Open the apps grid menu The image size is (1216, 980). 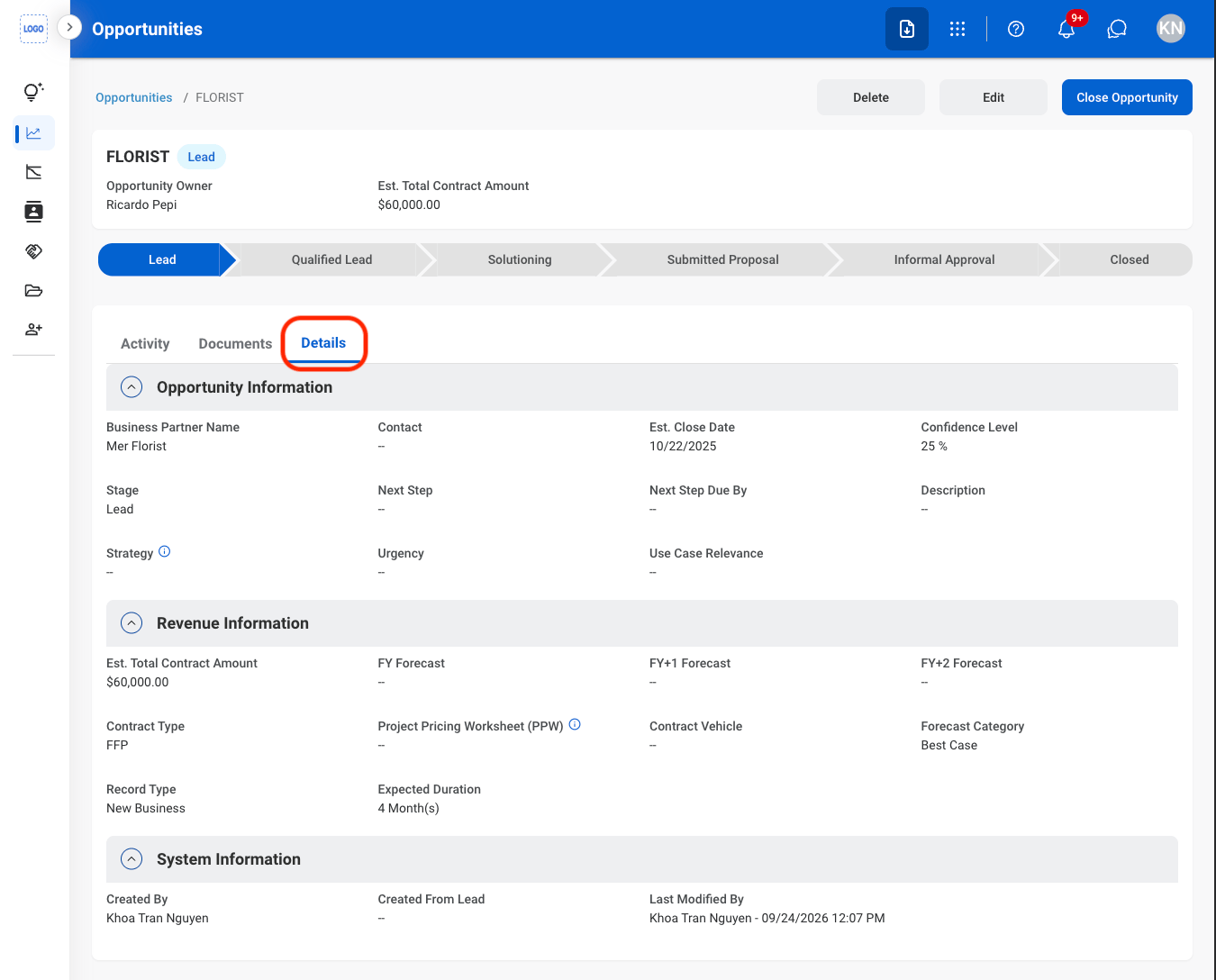(957, 29)
